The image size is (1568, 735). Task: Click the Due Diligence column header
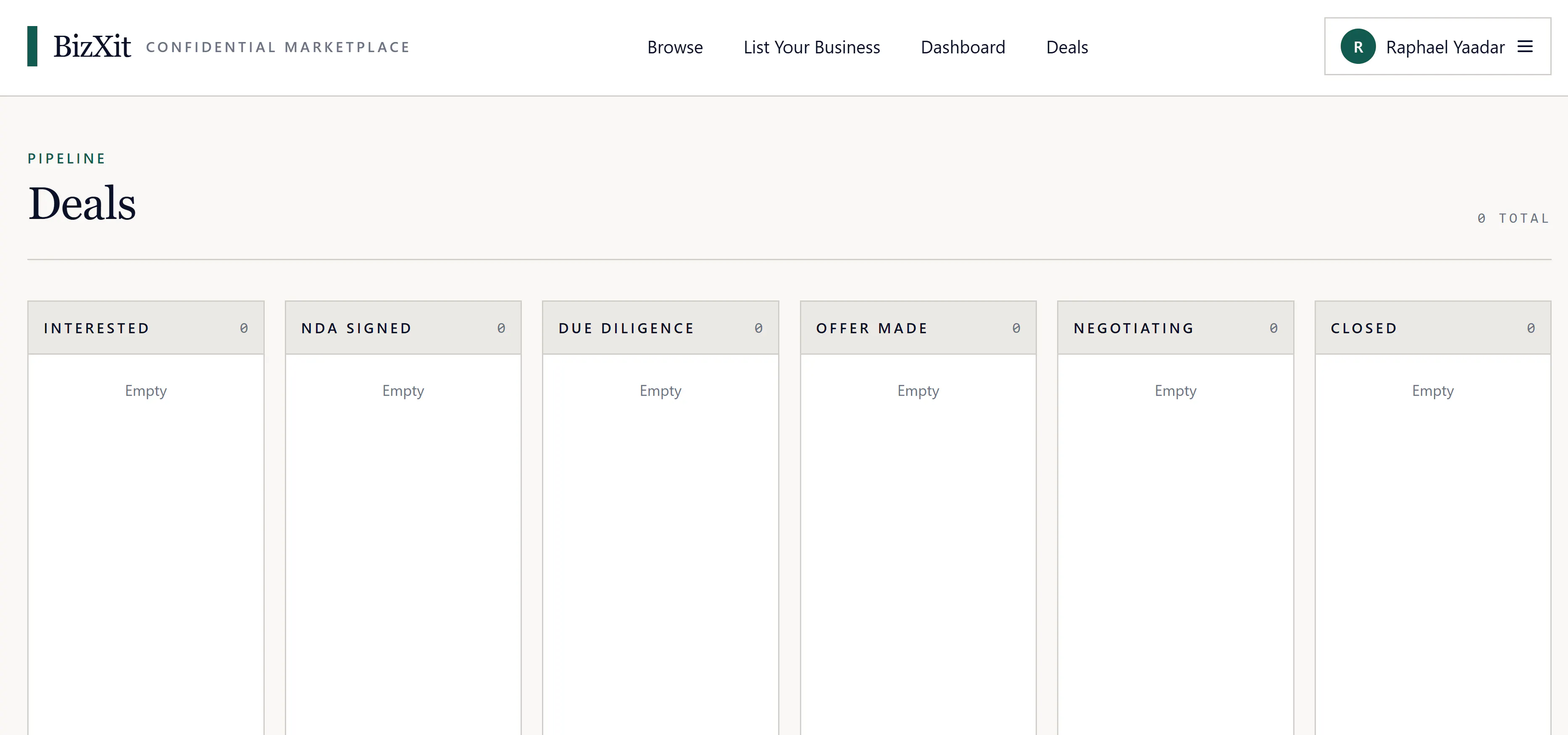coord(660,328)
